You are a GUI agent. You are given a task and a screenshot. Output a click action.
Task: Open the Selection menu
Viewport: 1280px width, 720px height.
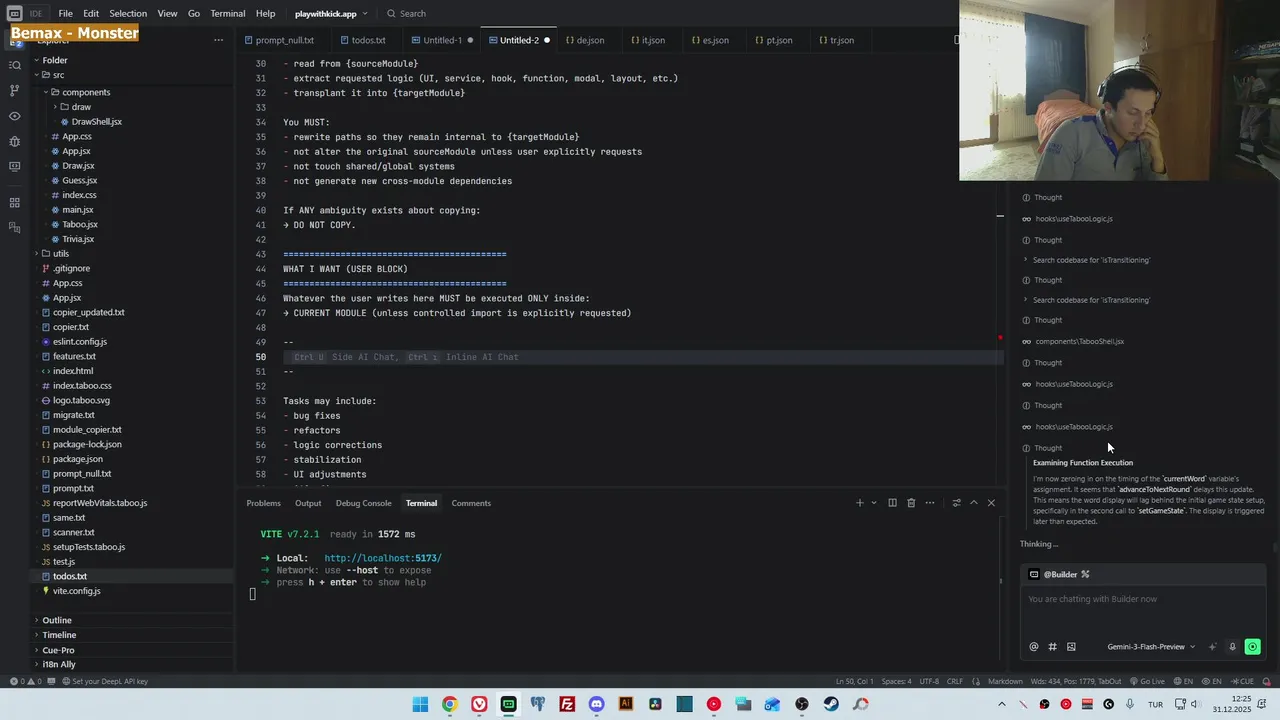[x=128, y=14]
